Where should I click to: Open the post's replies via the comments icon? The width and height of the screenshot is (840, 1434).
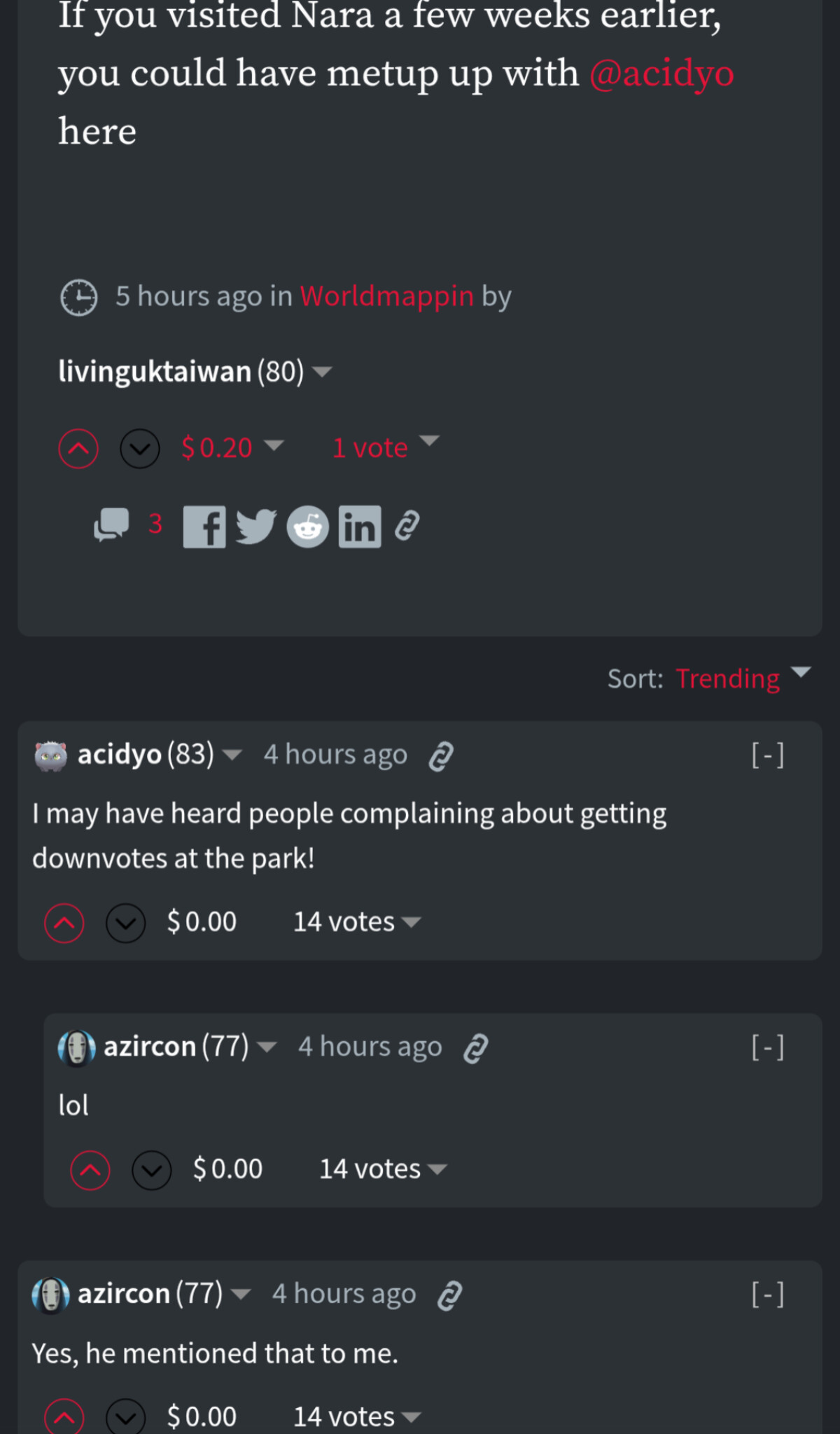pos(112,524)
